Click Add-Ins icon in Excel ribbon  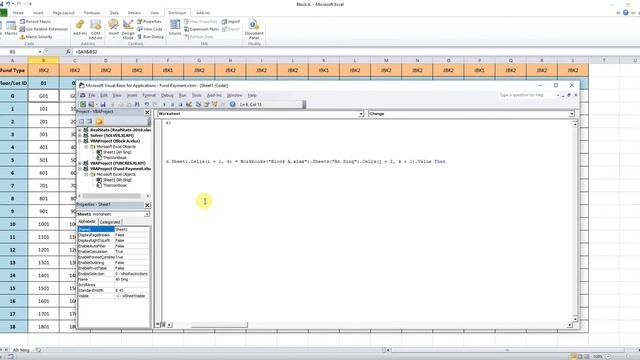coord(80,28)
